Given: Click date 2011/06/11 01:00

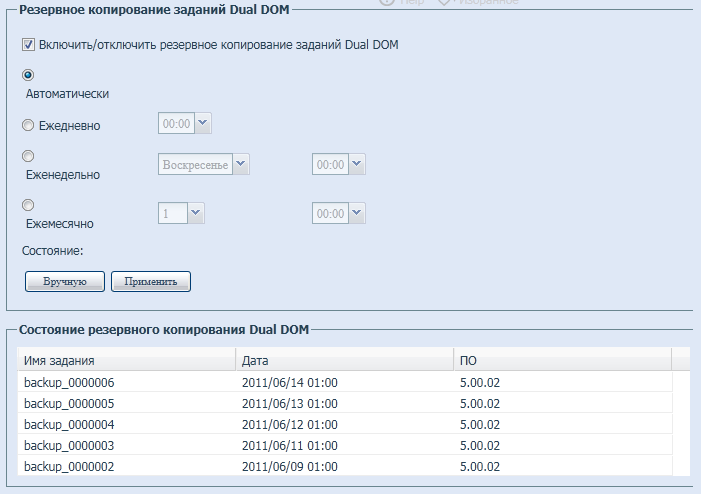Looking at the screenshot, I should pyautogui.click(x=290, y=446).
